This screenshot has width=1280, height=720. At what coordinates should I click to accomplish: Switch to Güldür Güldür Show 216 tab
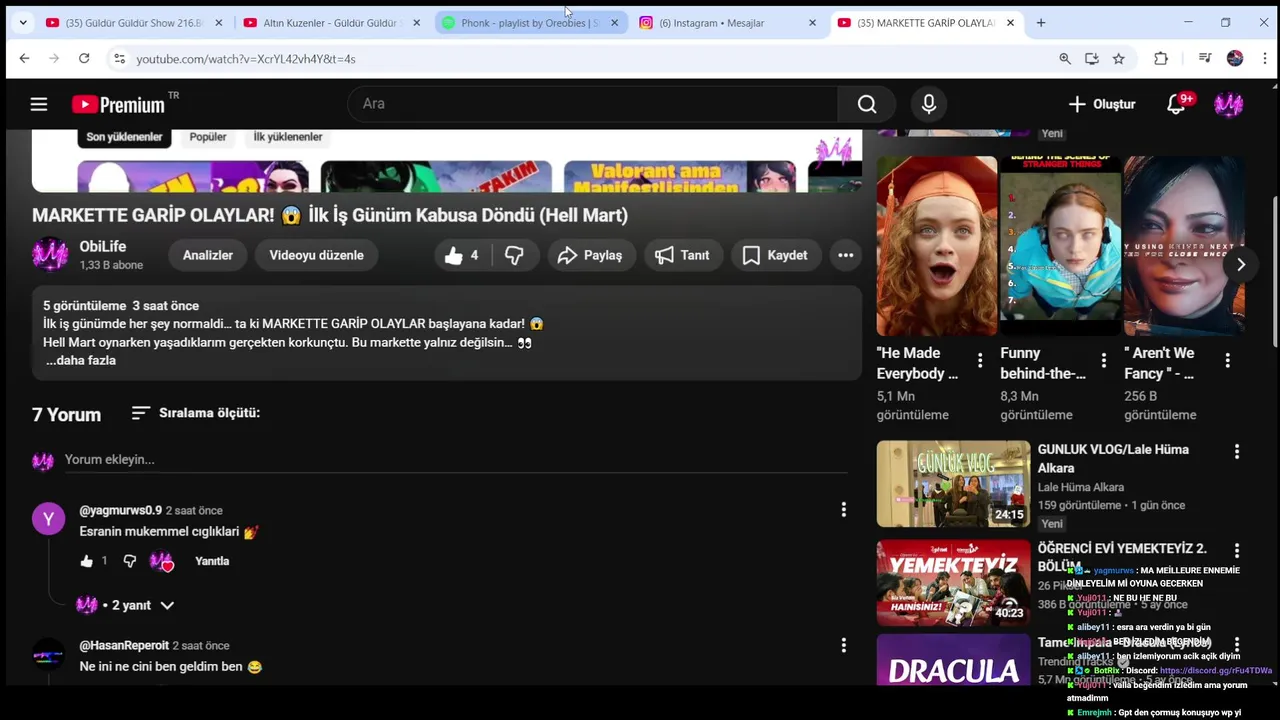tap(132, 23)
